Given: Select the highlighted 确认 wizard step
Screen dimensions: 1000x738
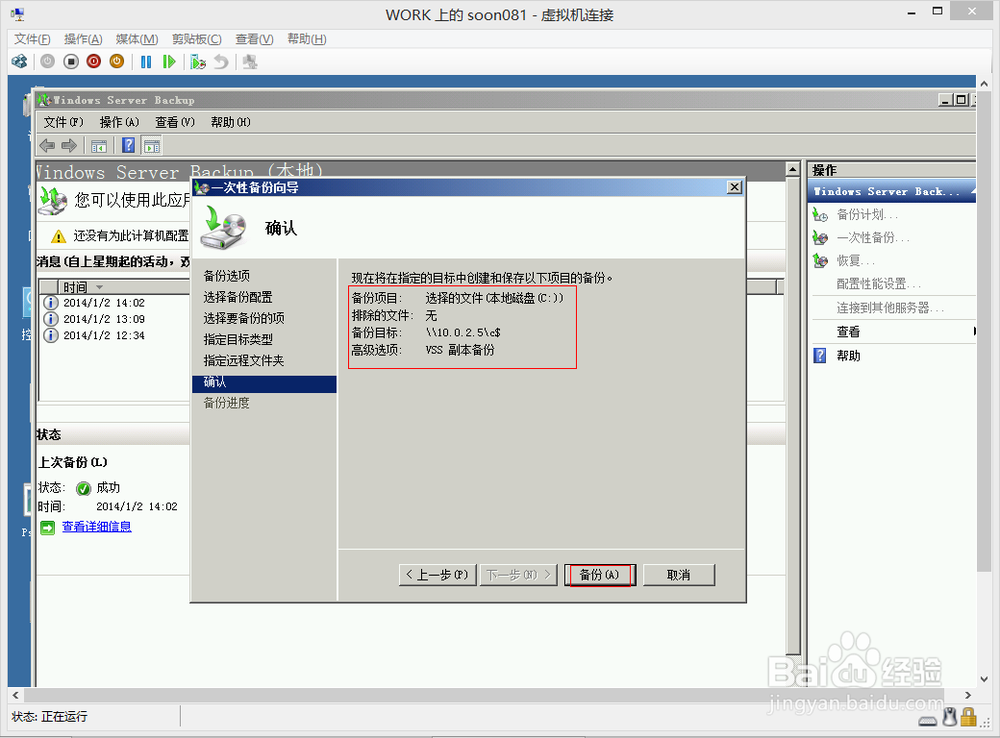Looking at the screenshot, I should coord(263,383).
